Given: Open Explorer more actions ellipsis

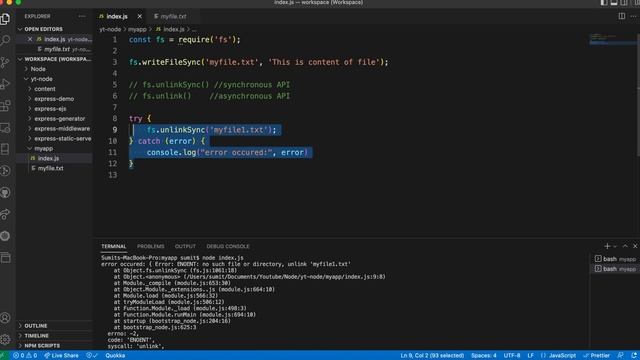Looking at the screenshot, I should point(82,16).
